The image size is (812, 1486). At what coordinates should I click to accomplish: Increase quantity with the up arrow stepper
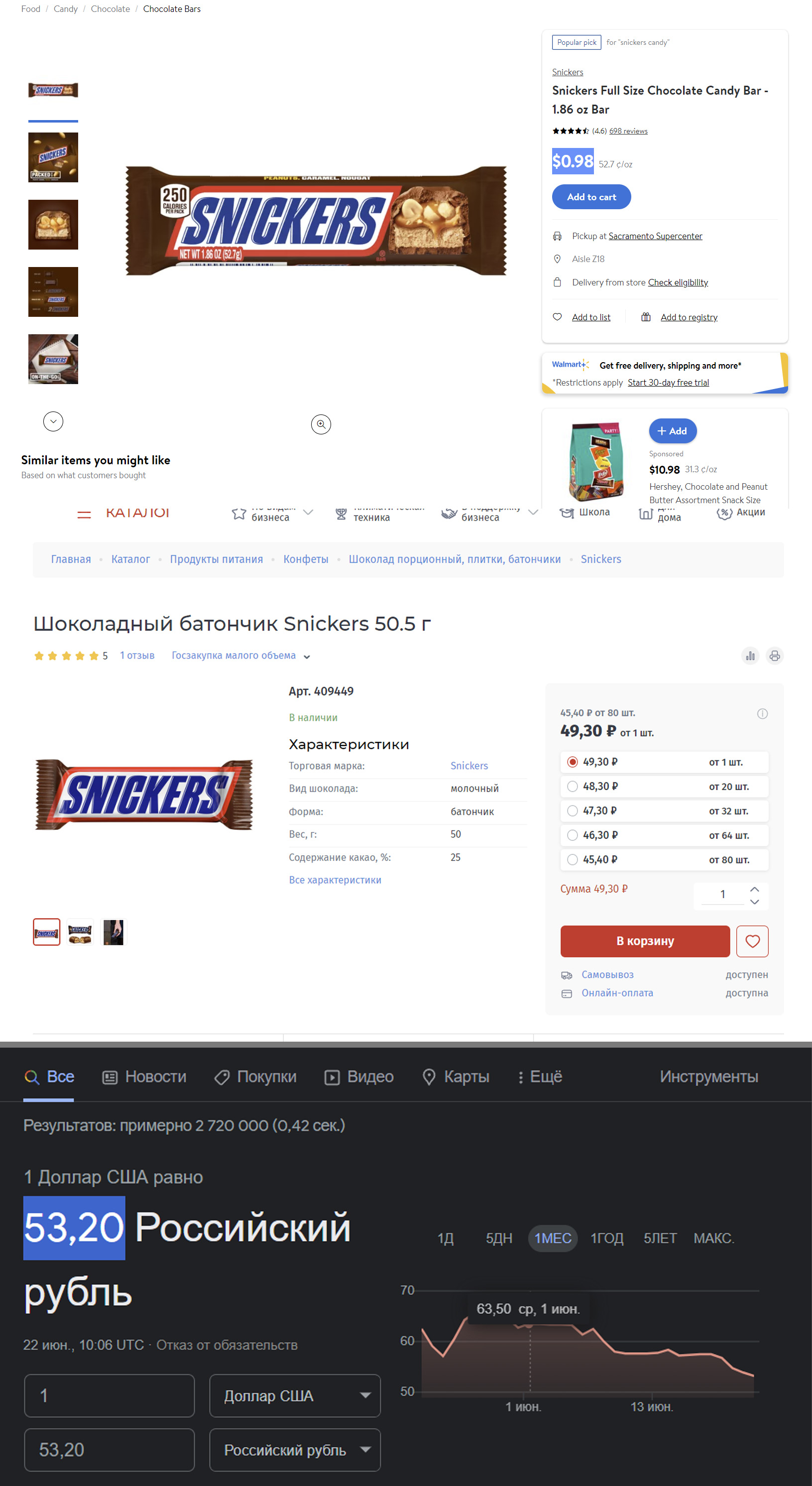pos(754,889)
